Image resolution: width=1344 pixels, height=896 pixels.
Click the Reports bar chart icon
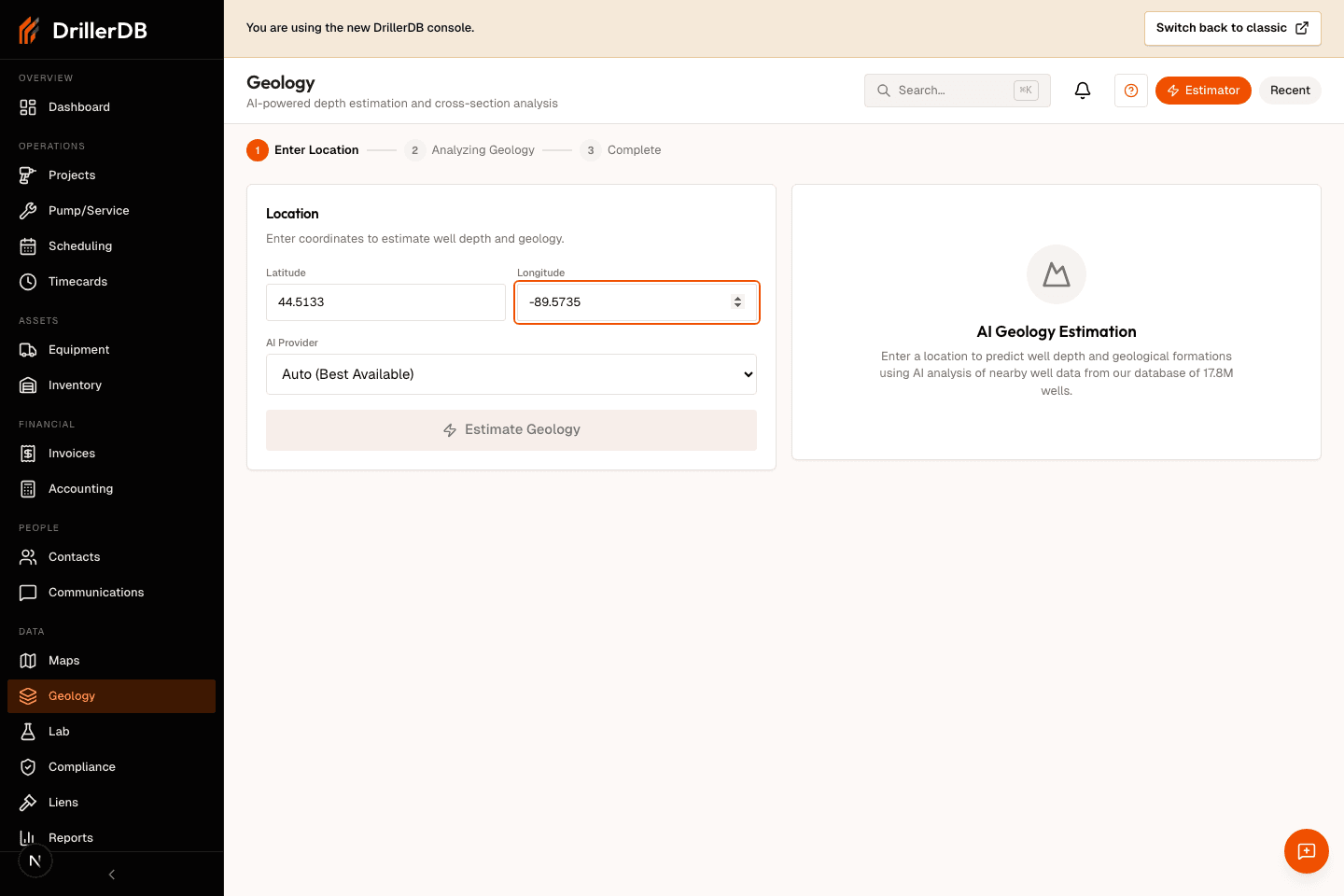28,838
